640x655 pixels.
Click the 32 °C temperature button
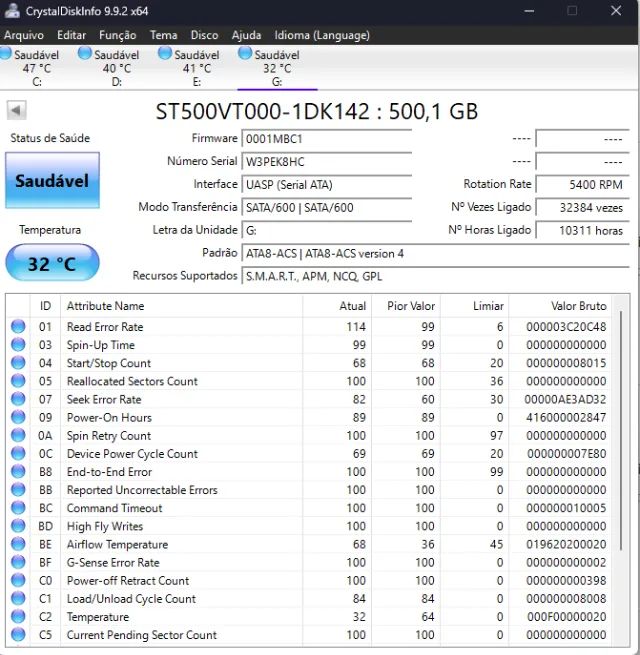point(52,263)
